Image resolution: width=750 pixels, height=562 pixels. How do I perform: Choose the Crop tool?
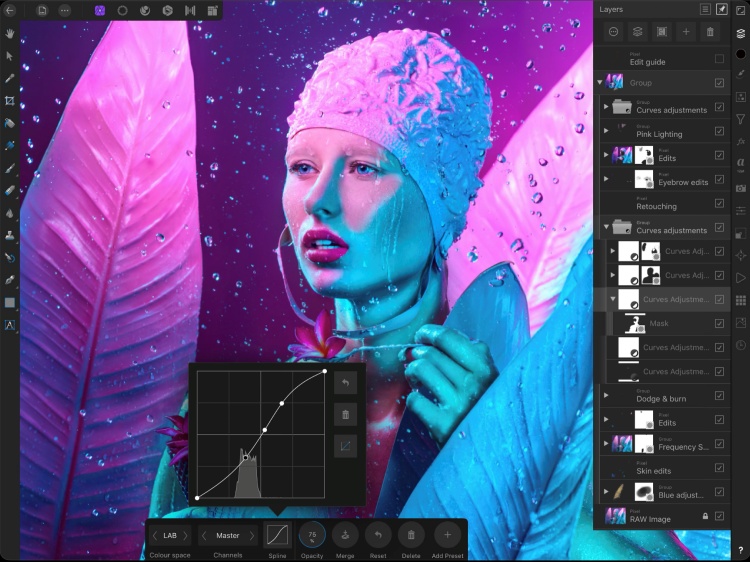point(10,100)
